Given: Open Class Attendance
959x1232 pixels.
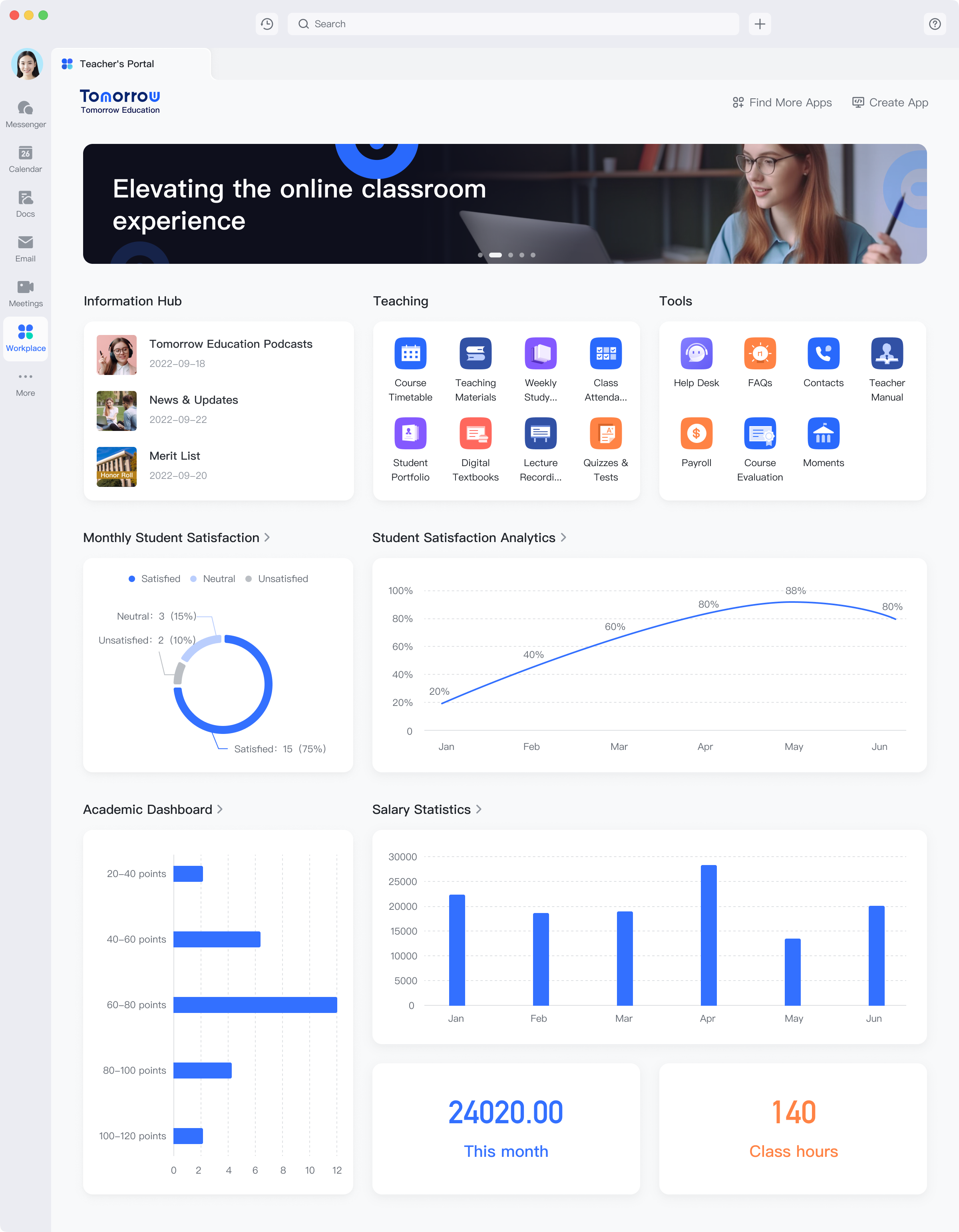Looking at the screenshot, I should coord(605,354).
